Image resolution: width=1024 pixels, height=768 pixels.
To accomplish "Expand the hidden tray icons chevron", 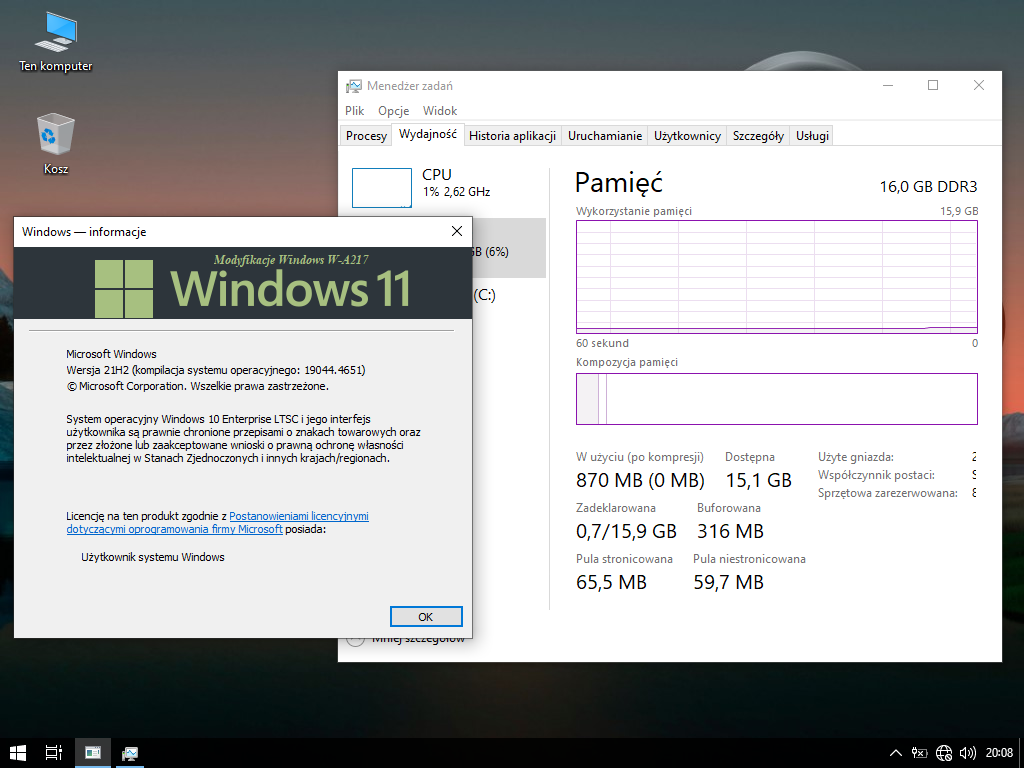I will point(896,753).
